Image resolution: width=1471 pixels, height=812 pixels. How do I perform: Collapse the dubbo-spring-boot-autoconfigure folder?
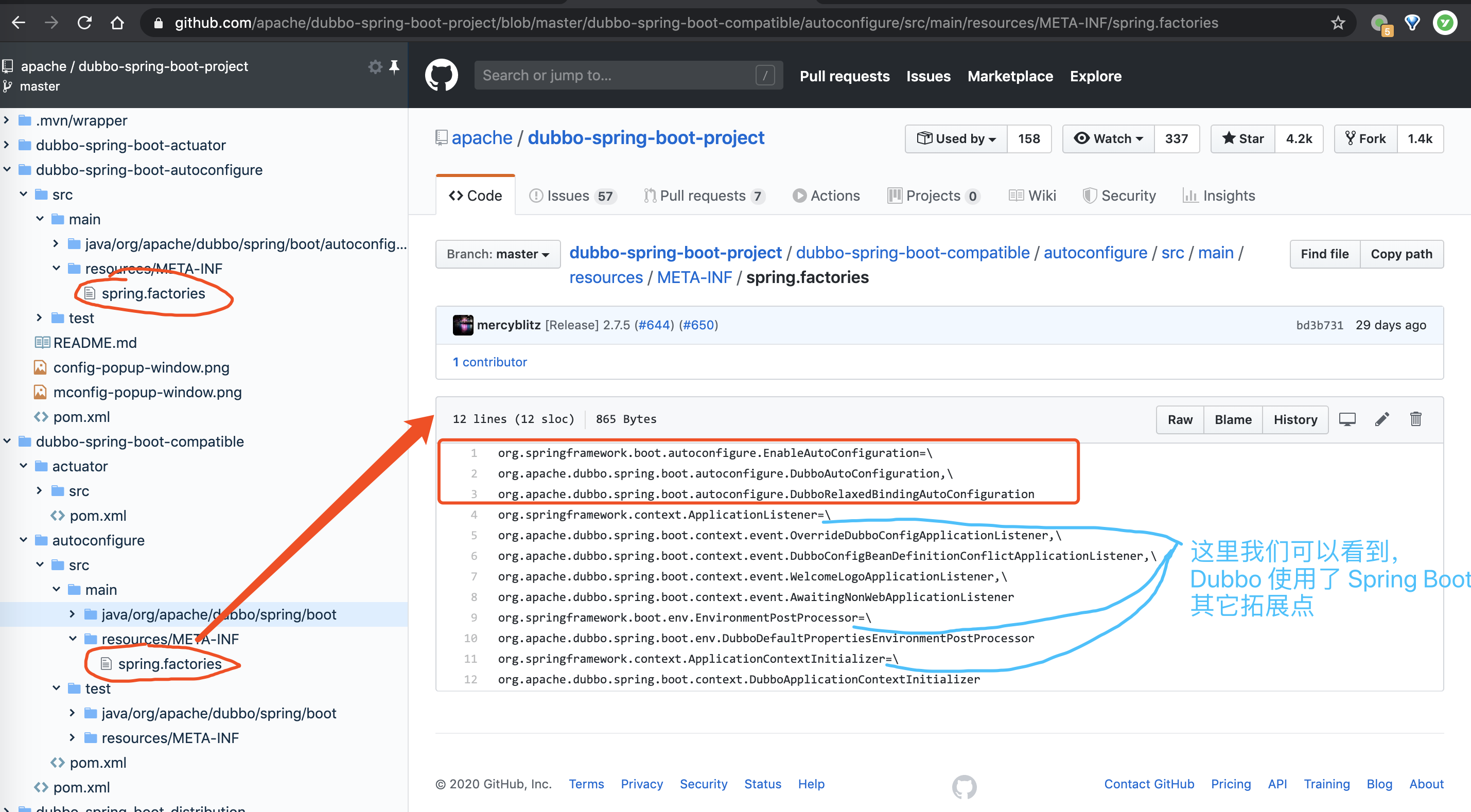pos(7,170)
